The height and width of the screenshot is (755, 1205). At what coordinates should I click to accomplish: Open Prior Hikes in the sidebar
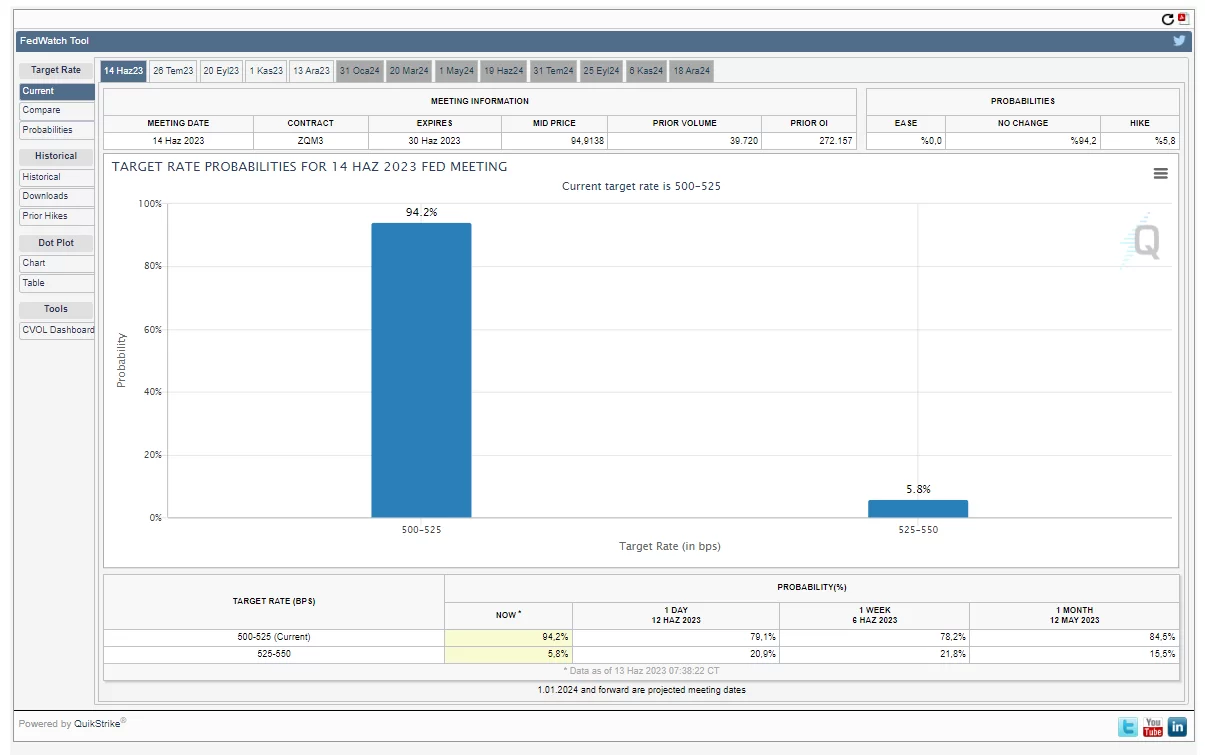coord(57,216)
